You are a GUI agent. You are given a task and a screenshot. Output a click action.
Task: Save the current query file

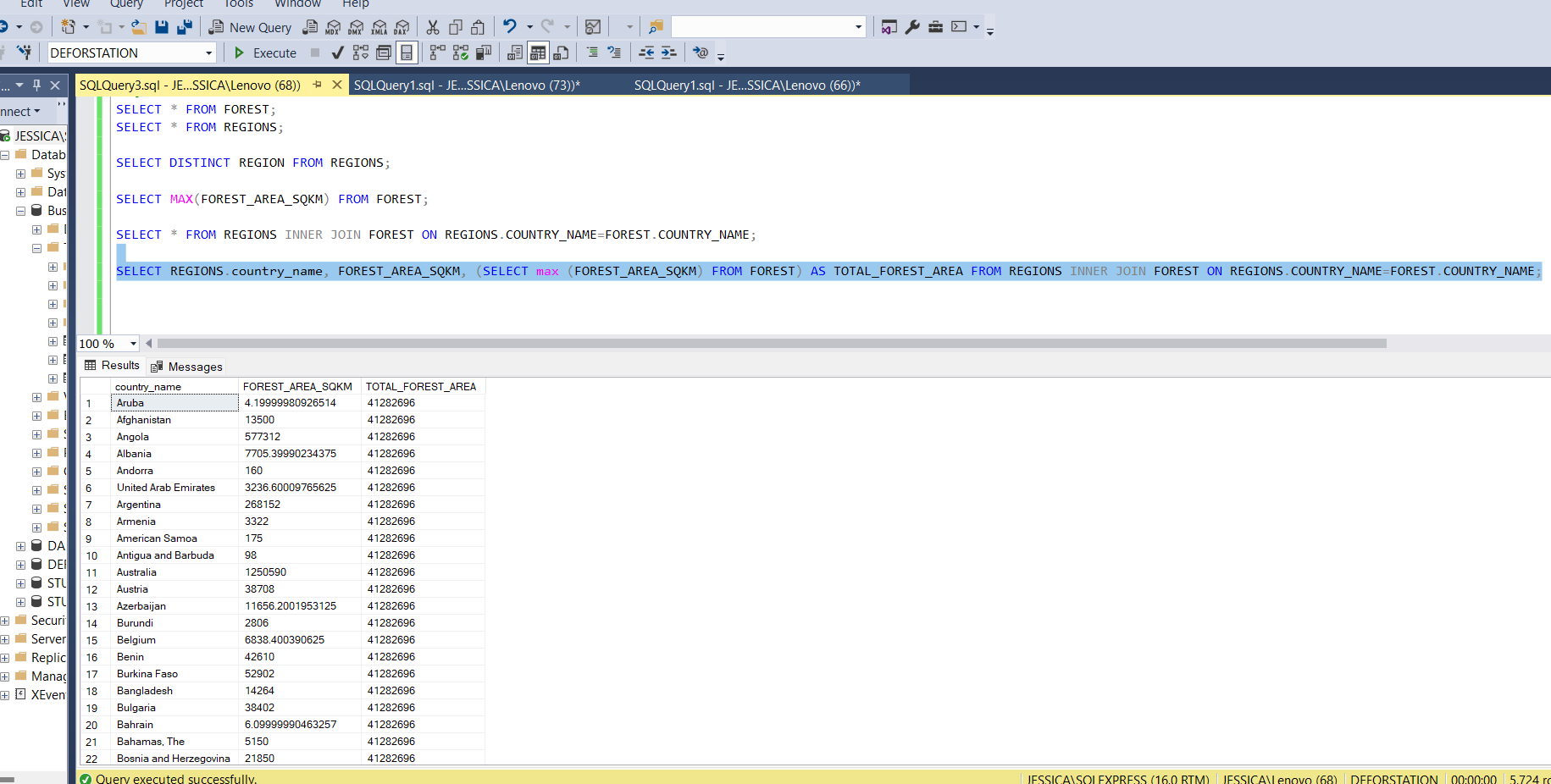click(162, 26)
